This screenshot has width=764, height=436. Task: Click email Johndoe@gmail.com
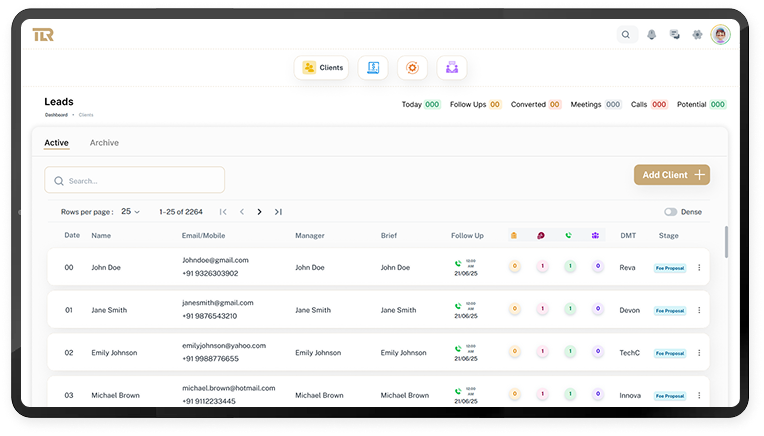click(215, 260)
